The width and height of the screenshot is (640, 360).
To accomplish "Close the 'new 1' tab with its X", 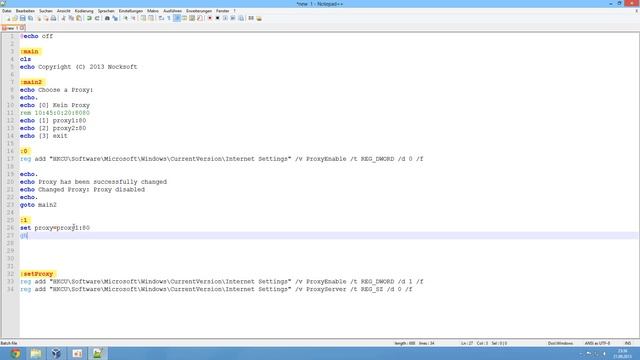I will click(x=22, y=28).
